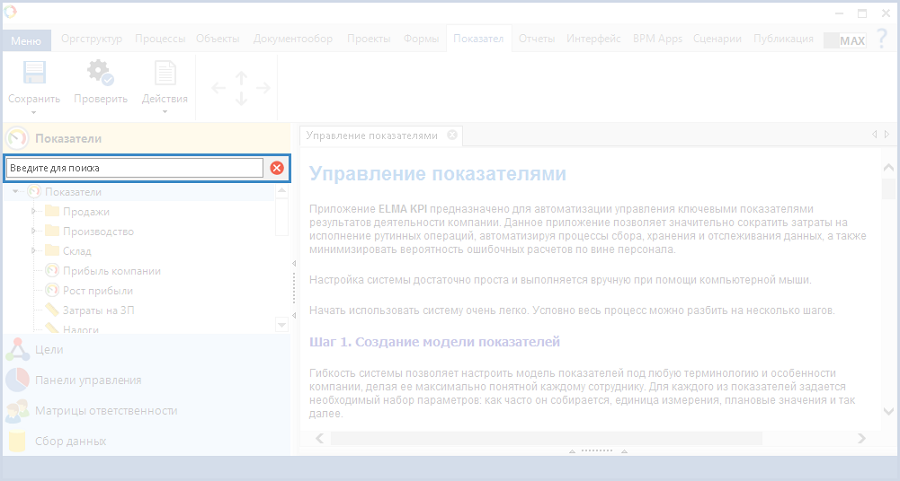Open the Responsibility matrices icon
The height and width of the screenshot is (481, 900).
coord(17,411)
